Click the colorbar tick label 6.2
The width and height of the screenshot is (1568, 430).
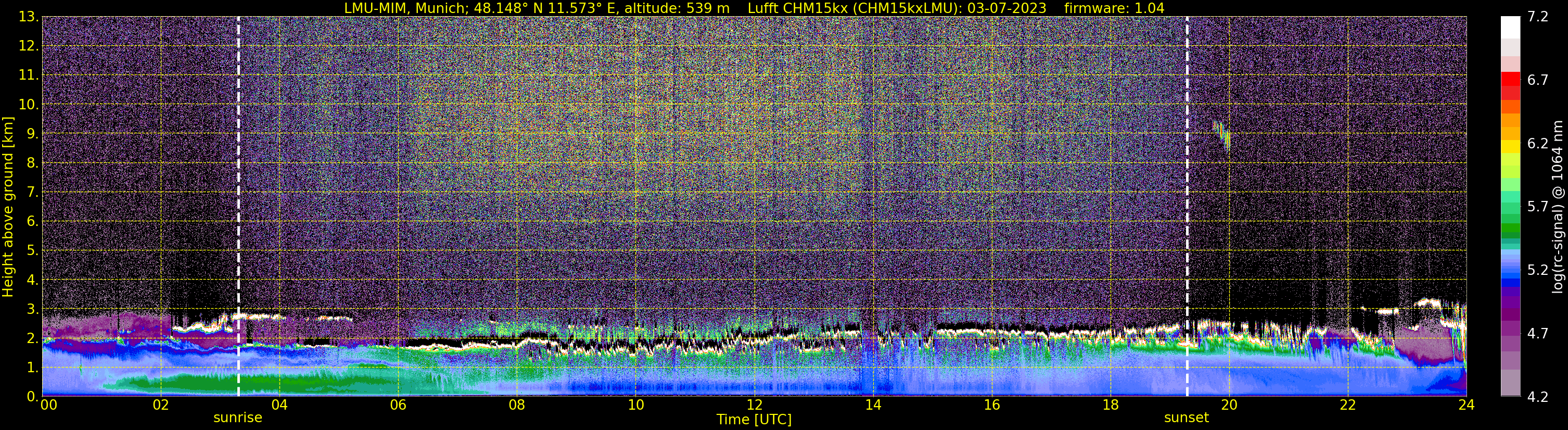1538,143
